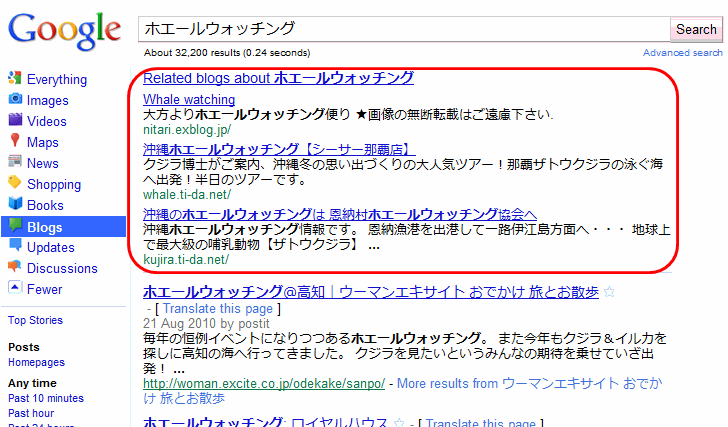Image resolution: width=728 pixels, height=427 pixels.
Task: Select the Everything search filter
Action: 57,79
